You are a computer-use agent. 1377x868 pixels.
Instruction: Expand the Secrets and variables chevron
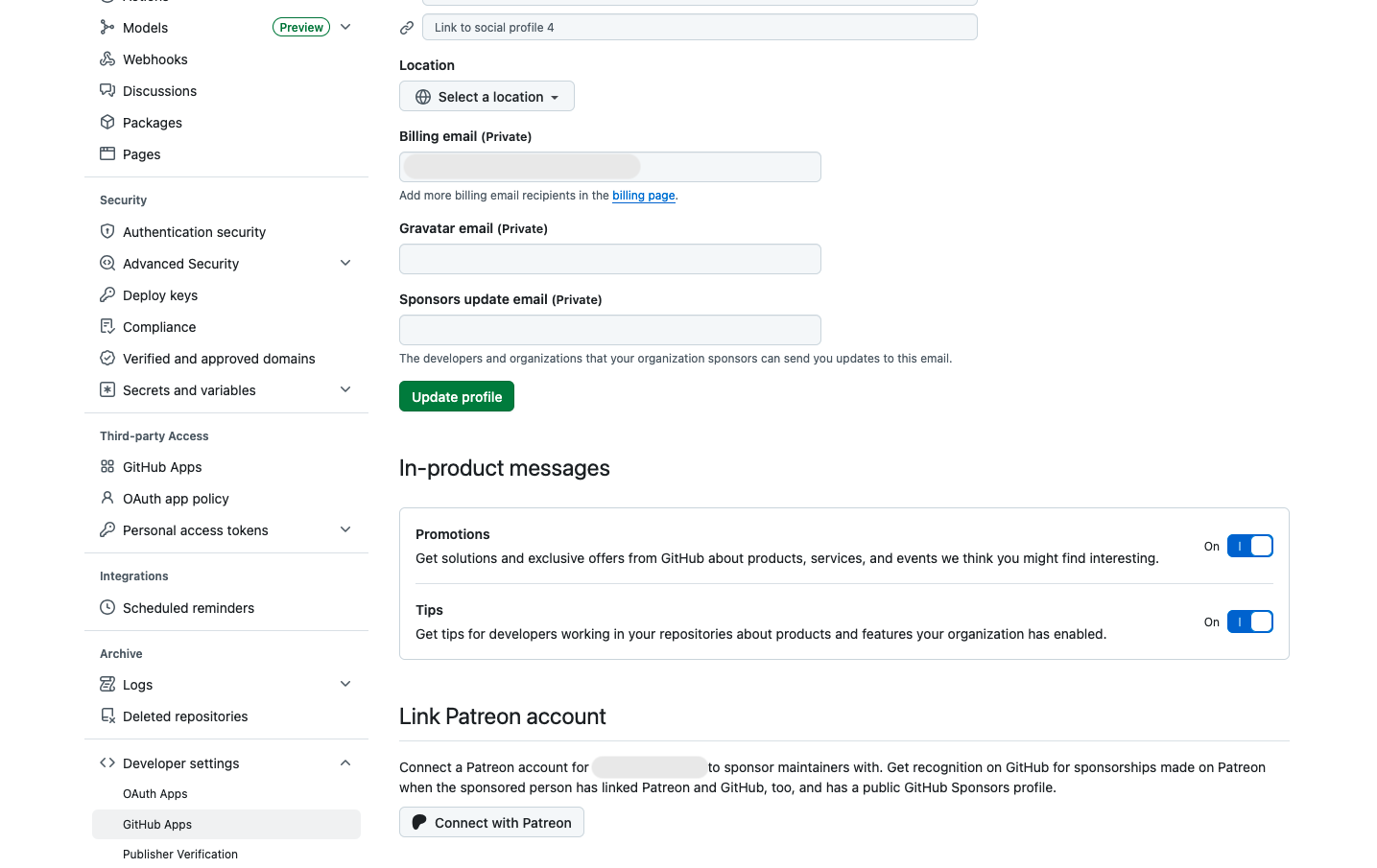point(345,389)
